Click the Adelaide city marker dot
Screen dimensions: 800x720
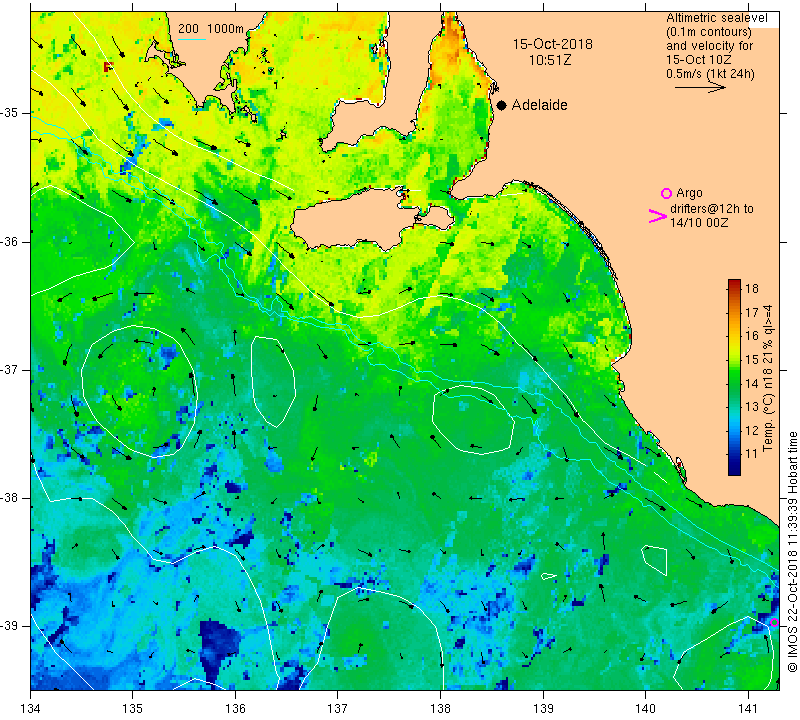502,105
